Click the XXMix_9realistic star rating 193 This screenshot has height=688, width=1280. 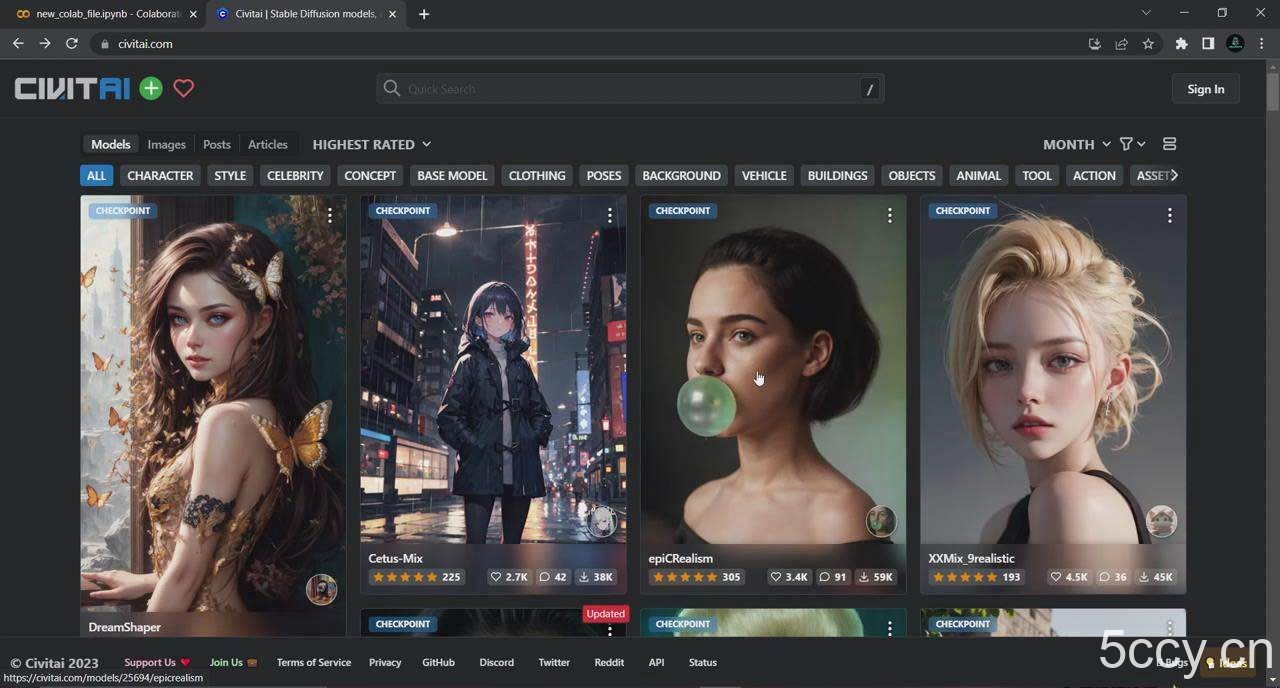click(x=976, y=577)
